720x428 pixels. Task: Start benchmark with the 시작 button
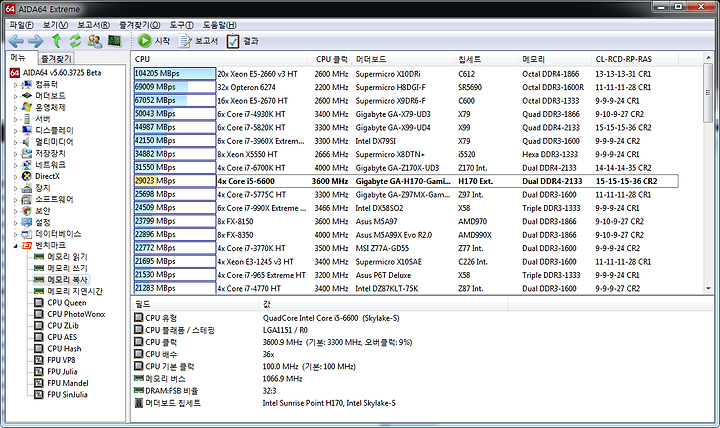coord(154,41)
